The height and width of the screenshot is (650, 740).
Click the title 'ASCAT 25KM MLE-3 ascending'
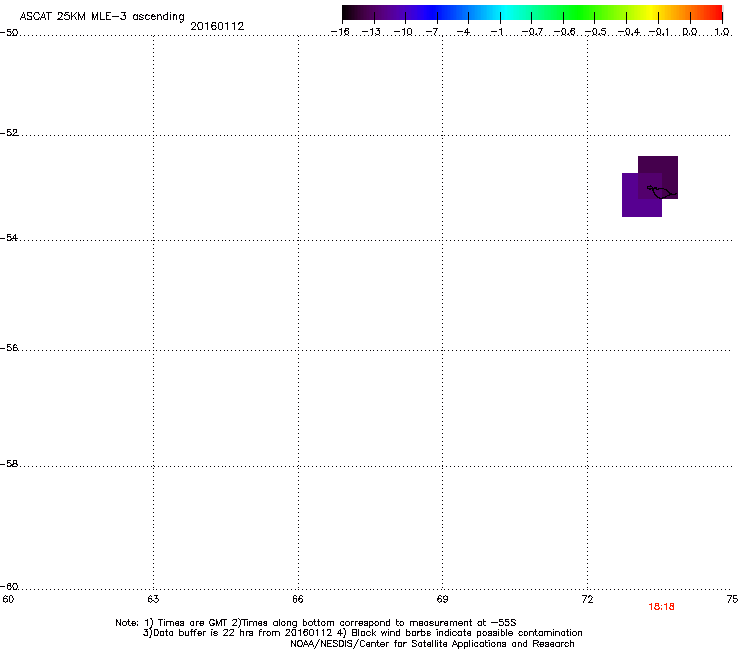(102, 17)
